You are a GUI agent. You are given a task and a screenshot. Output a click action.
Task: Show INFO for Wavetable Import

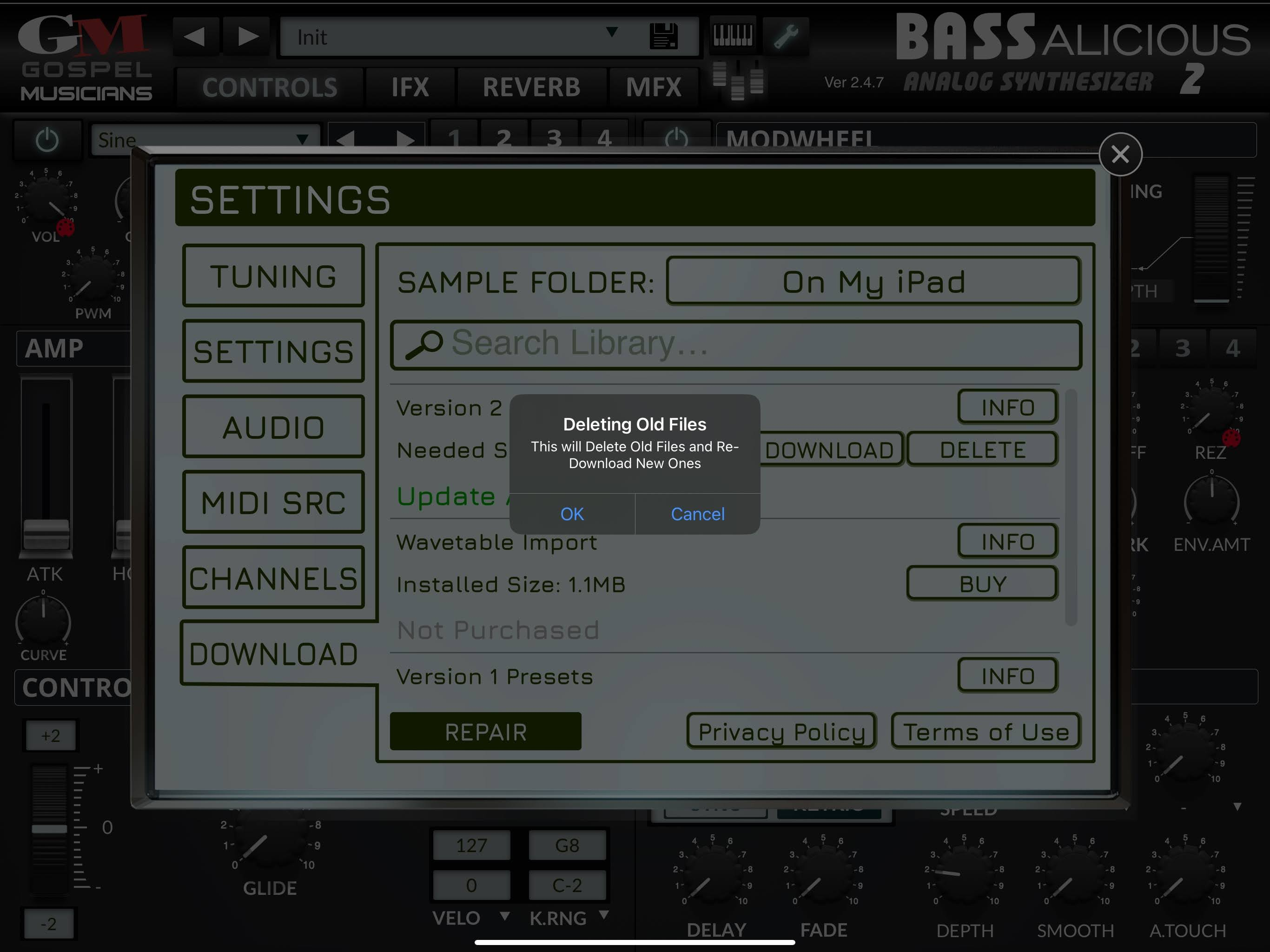(x=1008, y=541)
